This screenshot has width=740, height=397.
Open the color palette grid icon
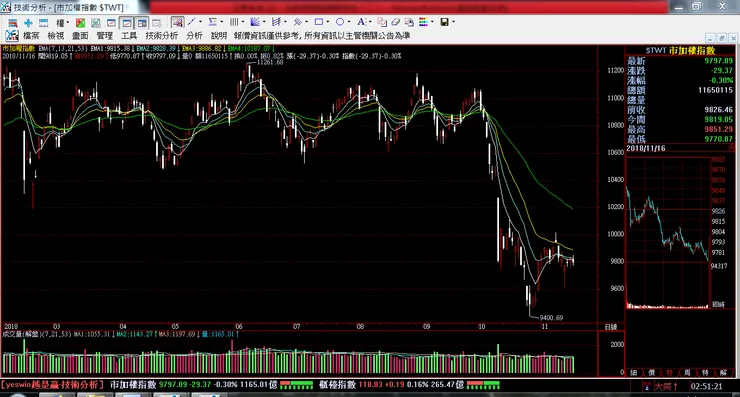pos(423,22)
